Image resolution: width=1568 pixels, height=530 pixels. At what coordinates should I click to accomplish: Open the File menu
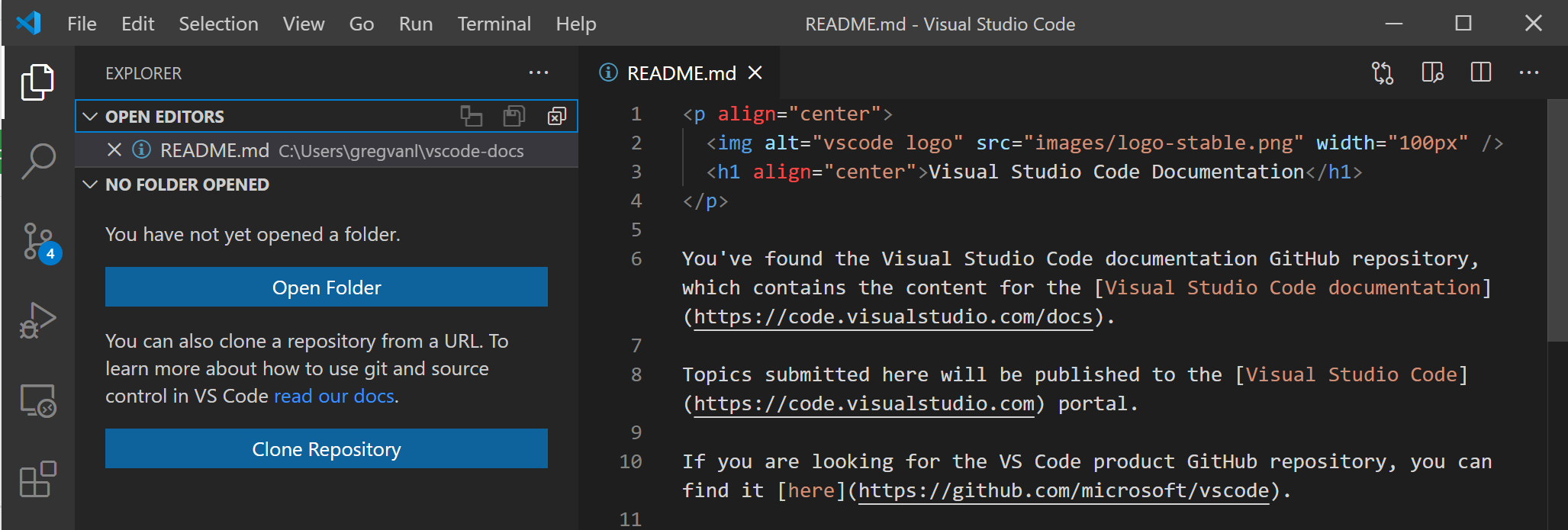[82, 24]
